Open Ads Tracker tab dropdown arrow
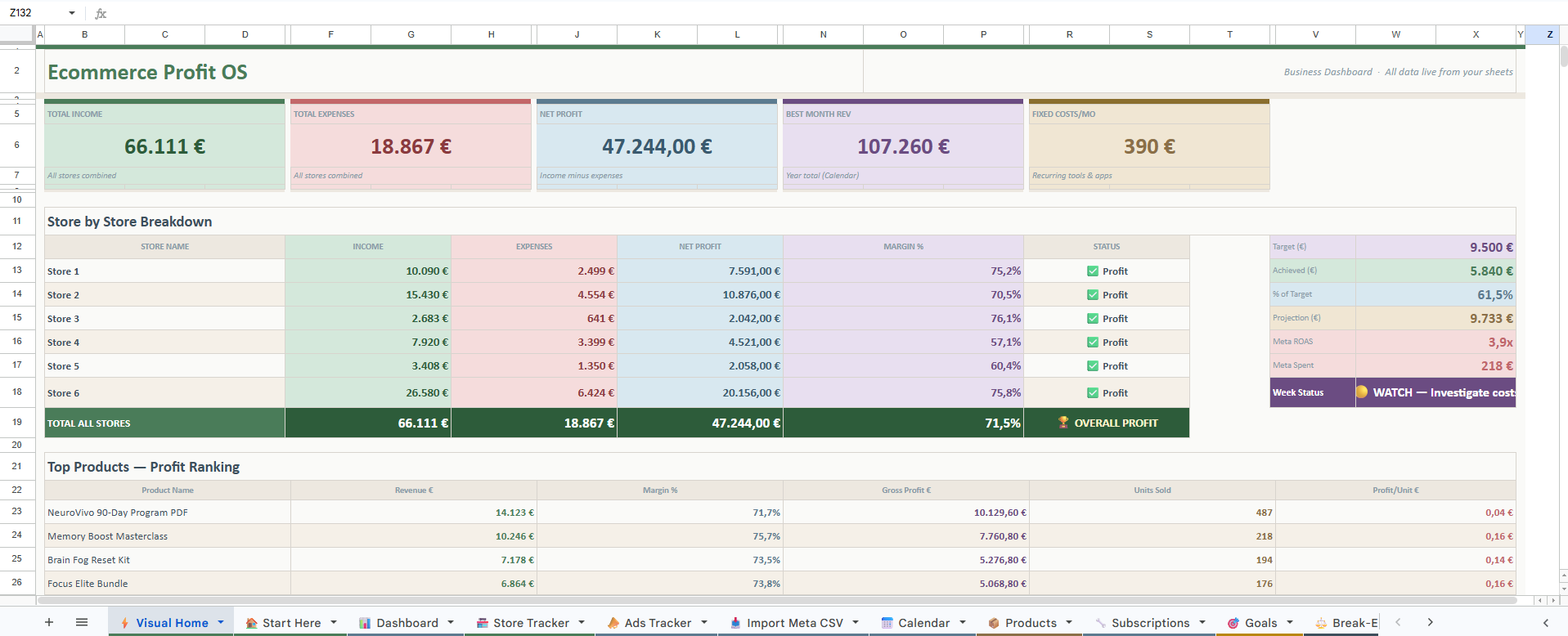Image resolution: width=1568 pixels, height=636 pixels. pos(704,622)
